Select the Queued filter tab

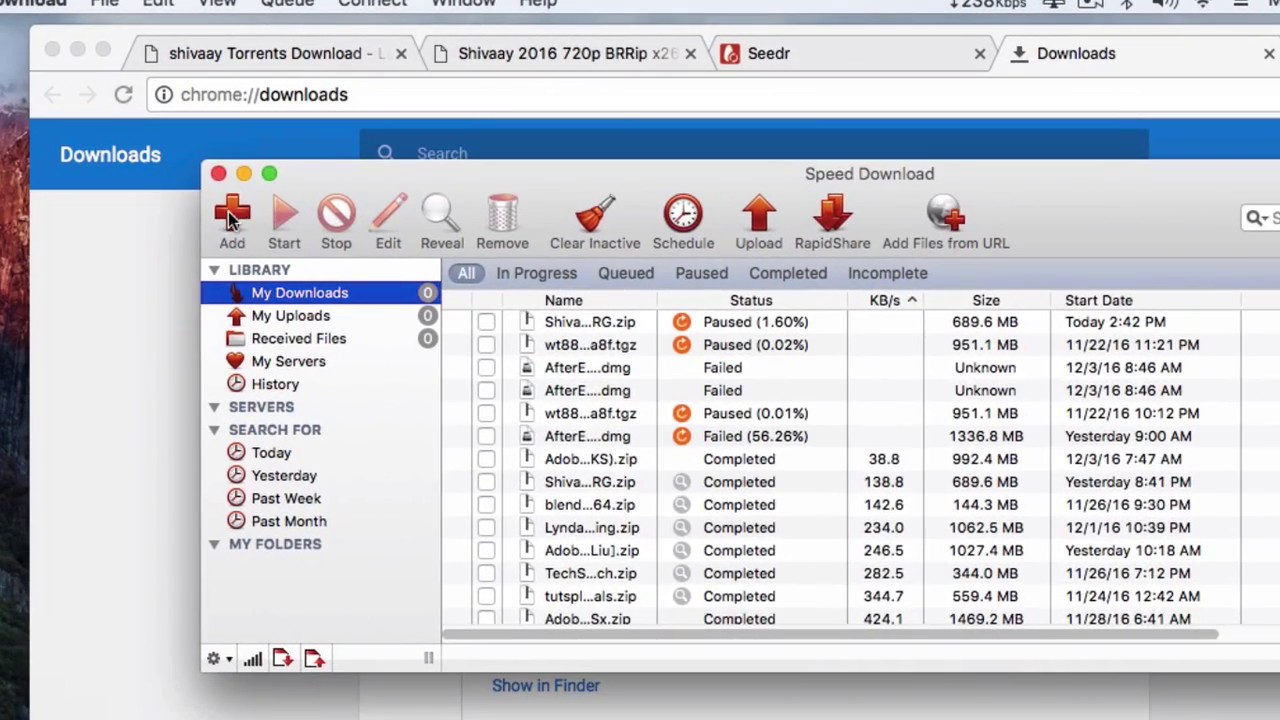(626, 273)
